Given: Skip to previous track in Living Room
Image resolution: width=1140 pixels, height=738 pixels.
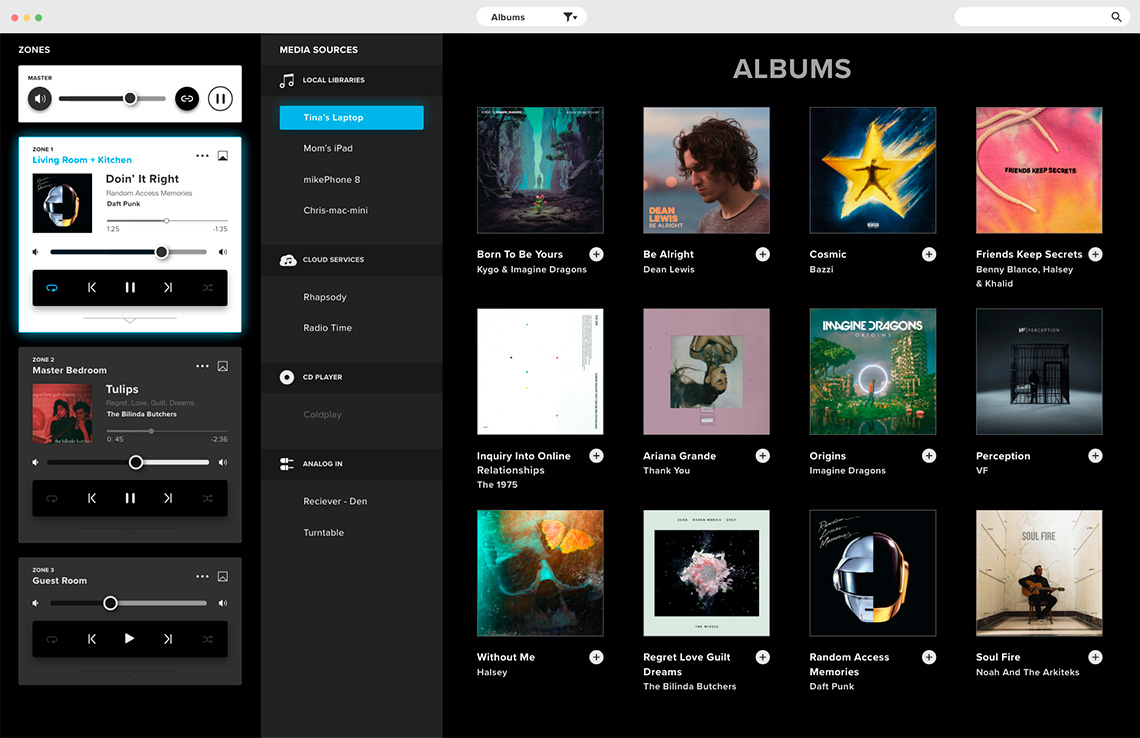Looking at the screenshot, I should [92, 288].
